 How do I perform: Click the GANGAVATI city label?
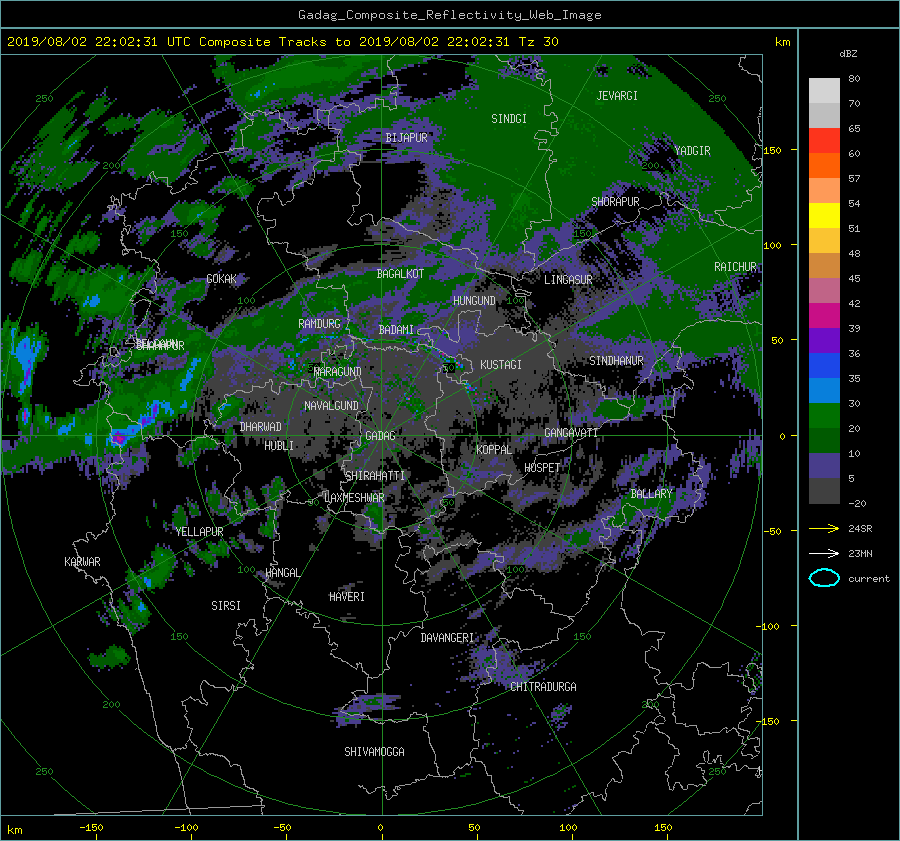tap(571, 433)
